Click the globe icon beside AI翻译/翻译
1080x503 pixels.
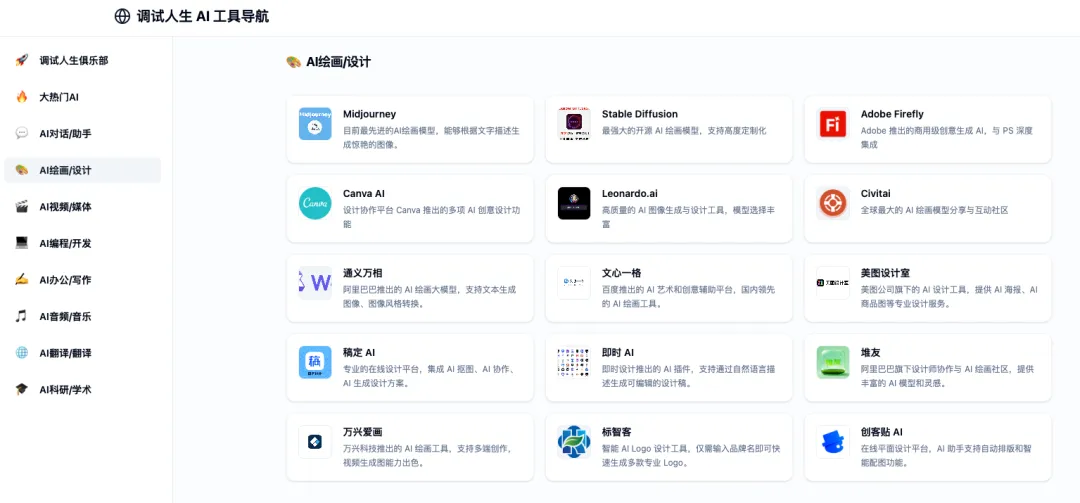pyautogui.click(x=22, y=353)
